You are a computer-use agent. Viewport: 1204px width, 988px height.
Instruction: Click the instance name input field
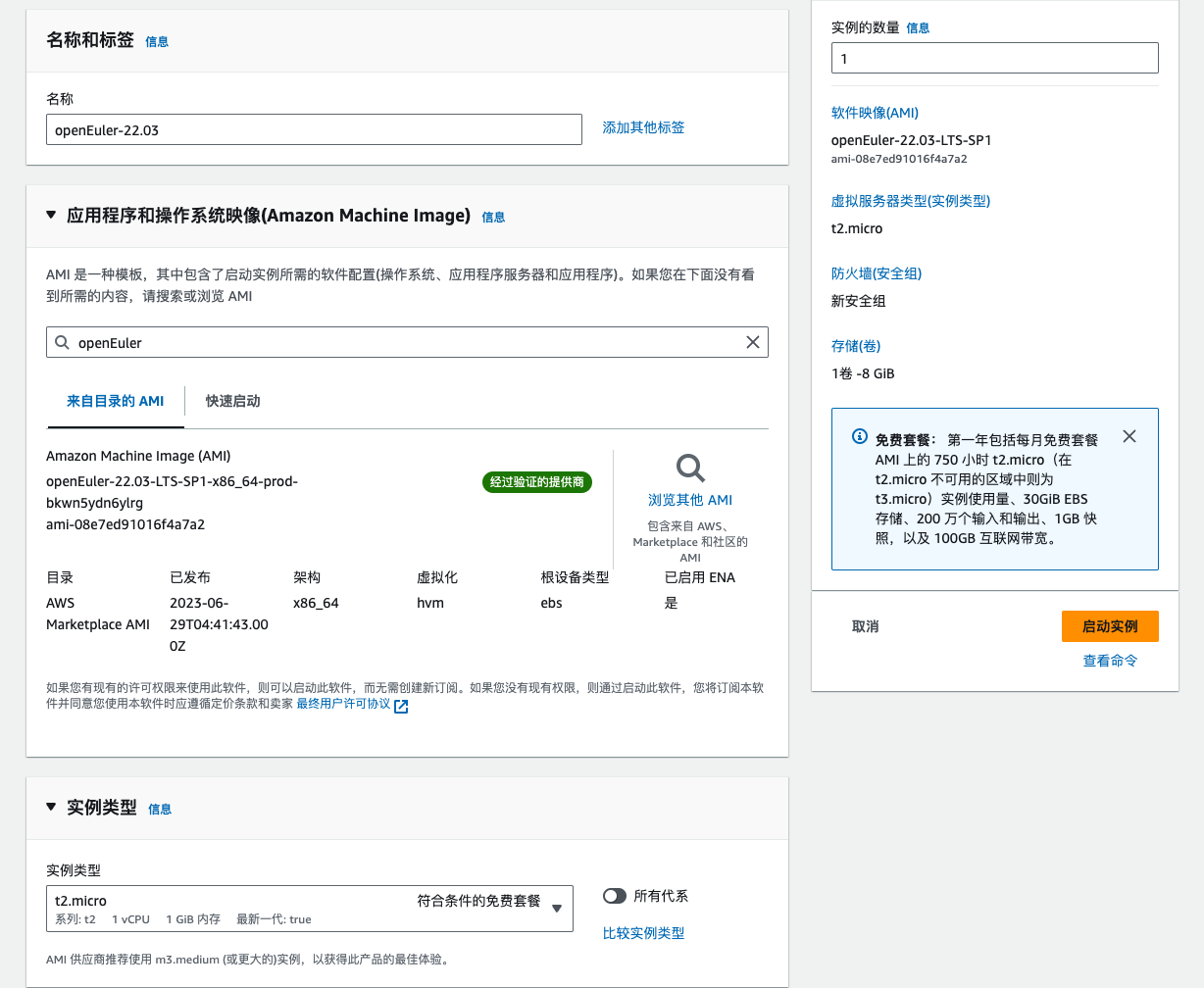pyautogui.click(x=314, y=129)
